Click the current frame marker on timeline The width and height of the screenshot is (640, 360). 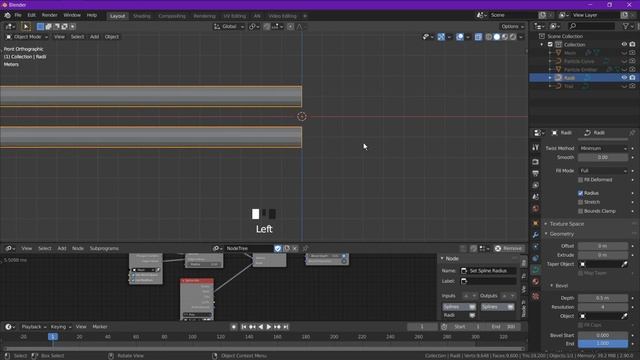pyautogui.click(x=53, y=337)
